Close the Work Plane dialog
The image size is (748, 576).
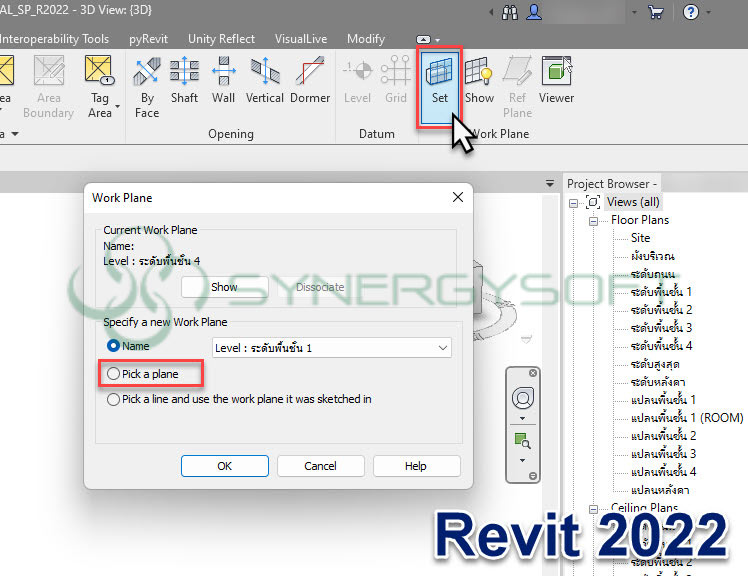[458, 197]
